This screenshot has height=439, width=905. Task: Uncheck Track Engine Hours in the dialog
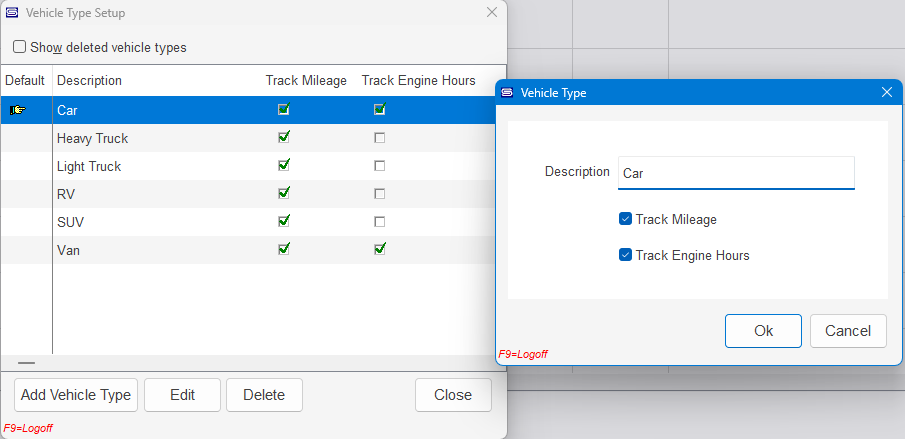coord(625,255)
